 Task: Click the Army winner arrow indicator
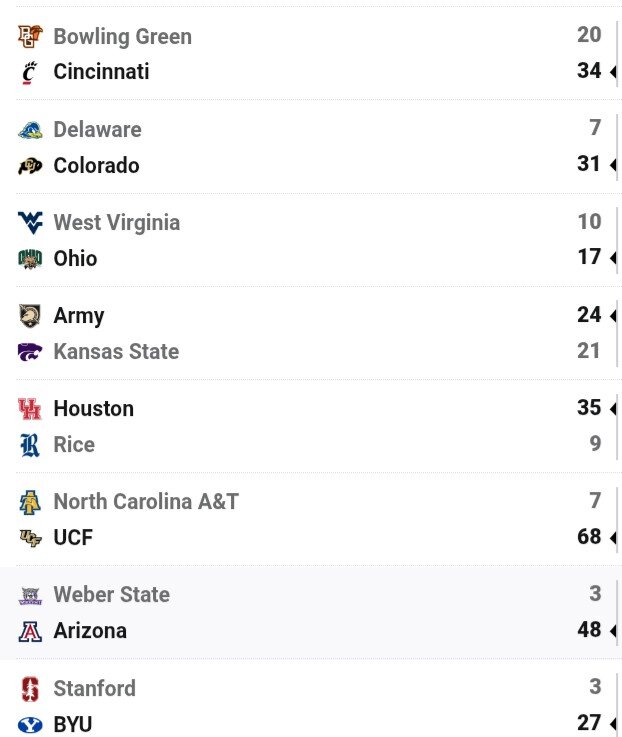click(613, 315)
